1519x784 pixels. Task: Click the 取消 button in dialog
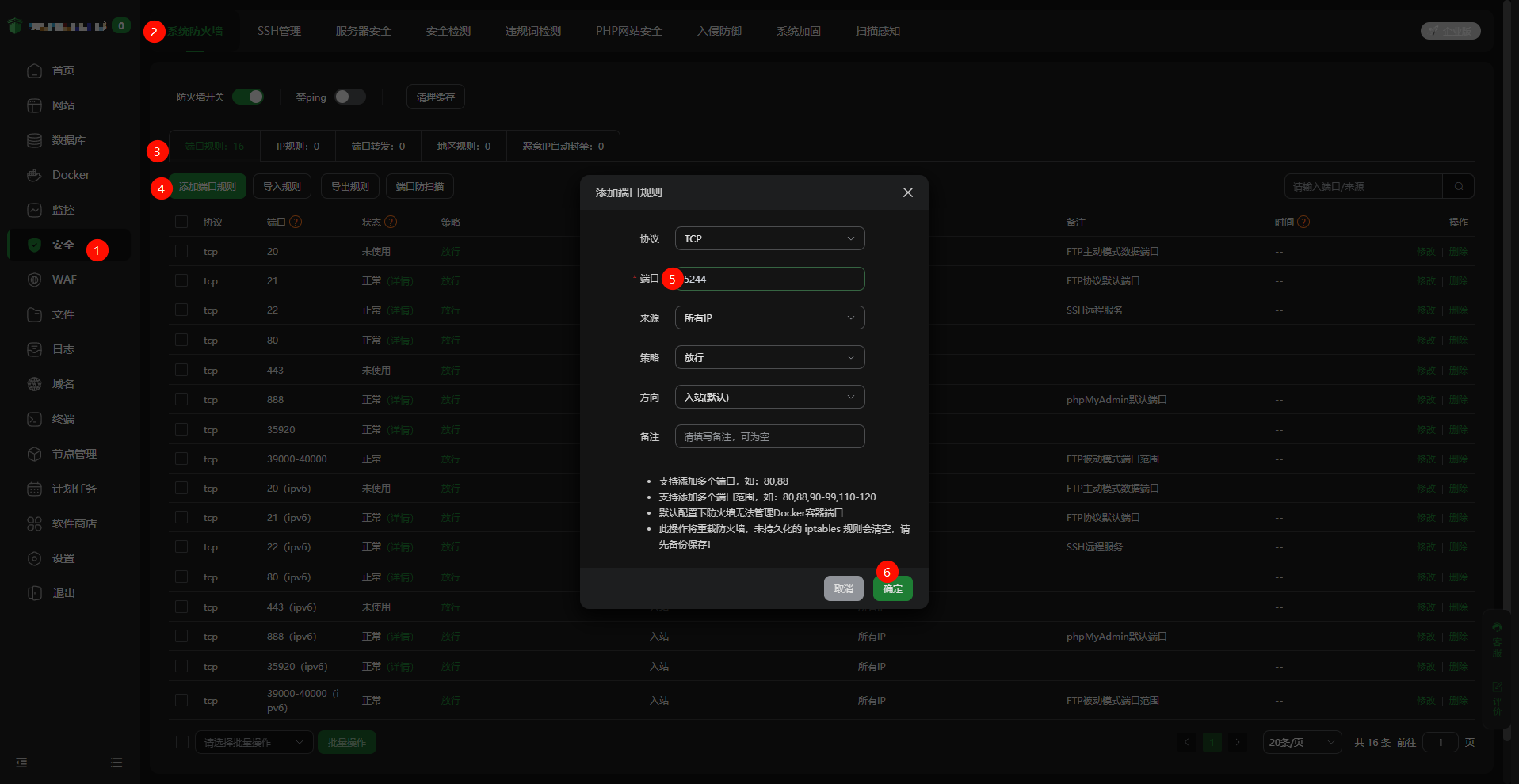pos(844,588)
